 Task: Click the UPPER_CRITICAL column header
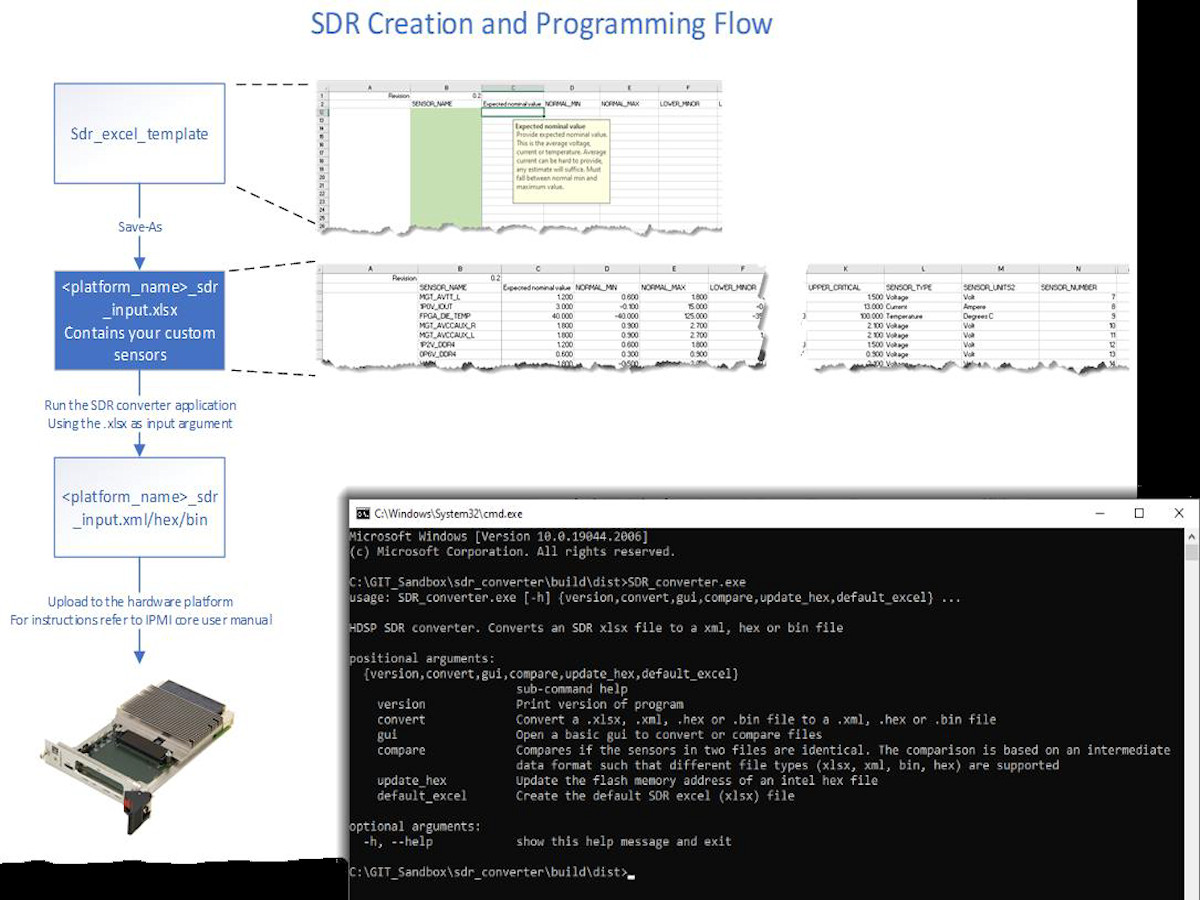[832, 287]
